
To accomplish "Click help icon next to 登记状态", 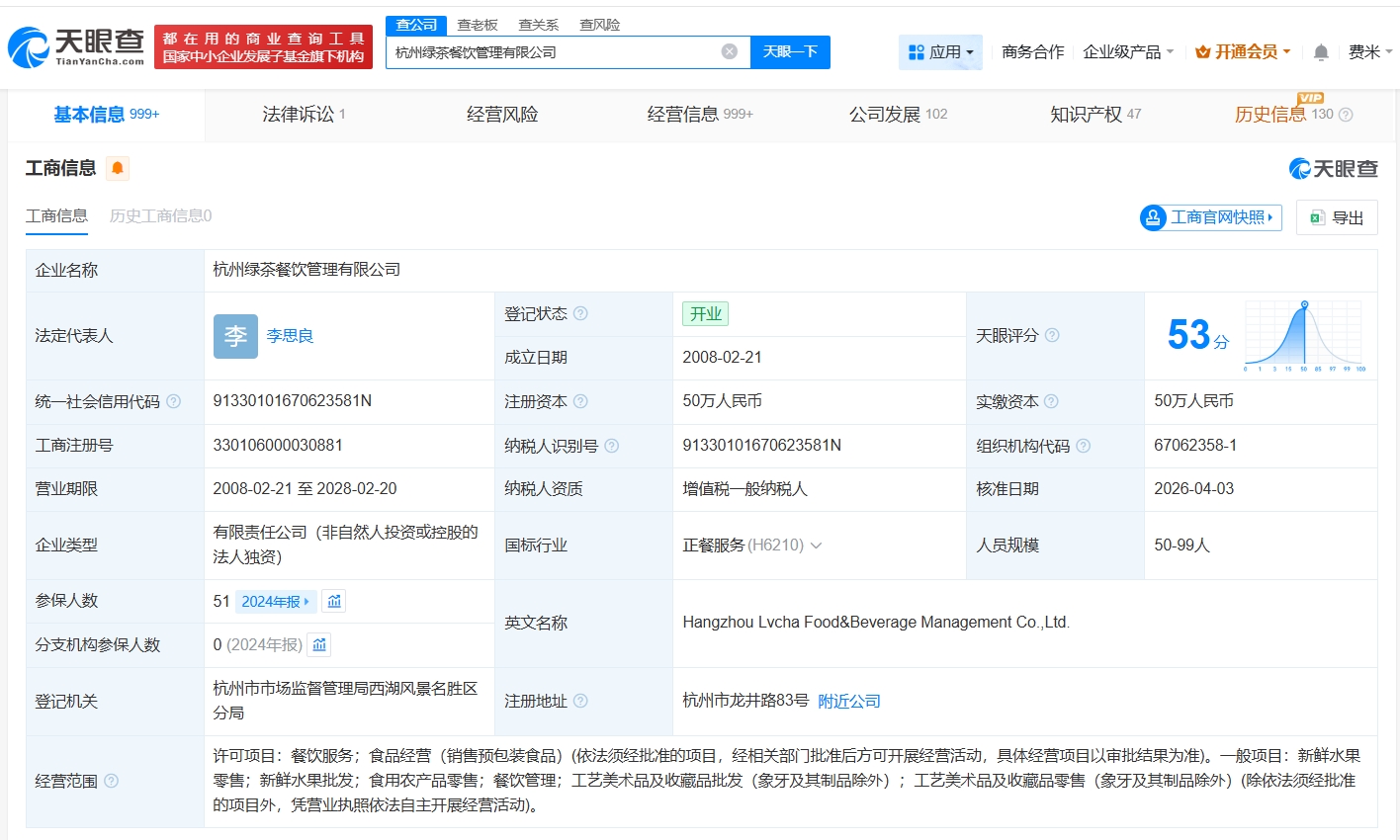I will tap(580, 313).
